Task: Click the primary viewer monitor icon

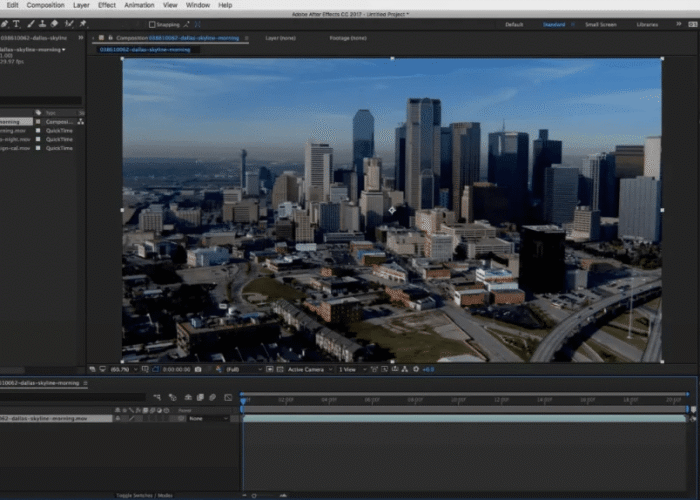Action: pyautogui.click(x=102, y=369)
